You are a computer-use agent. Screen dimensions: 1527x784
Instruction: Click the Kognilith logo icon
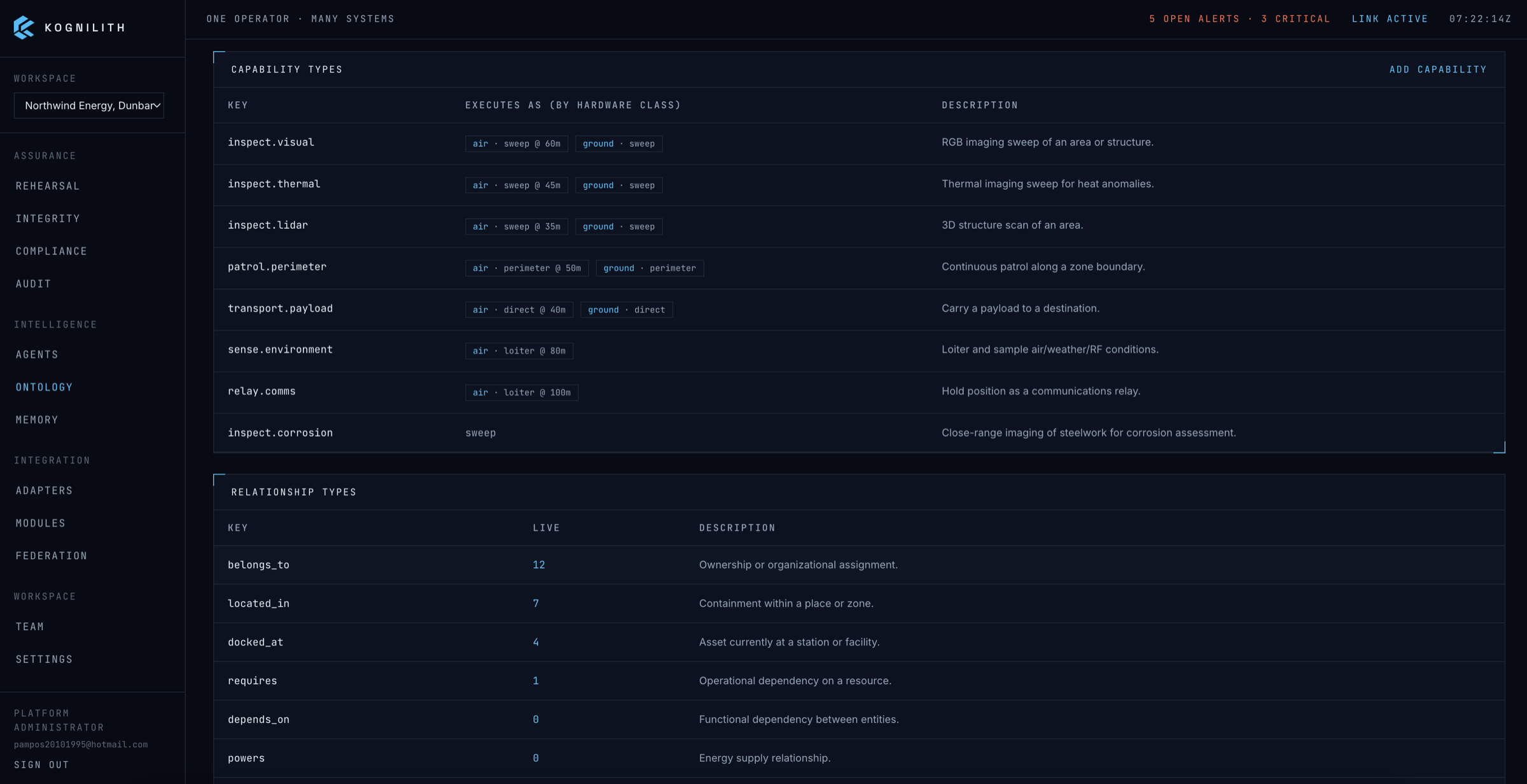pyautogui.click(x=24, y=27)
